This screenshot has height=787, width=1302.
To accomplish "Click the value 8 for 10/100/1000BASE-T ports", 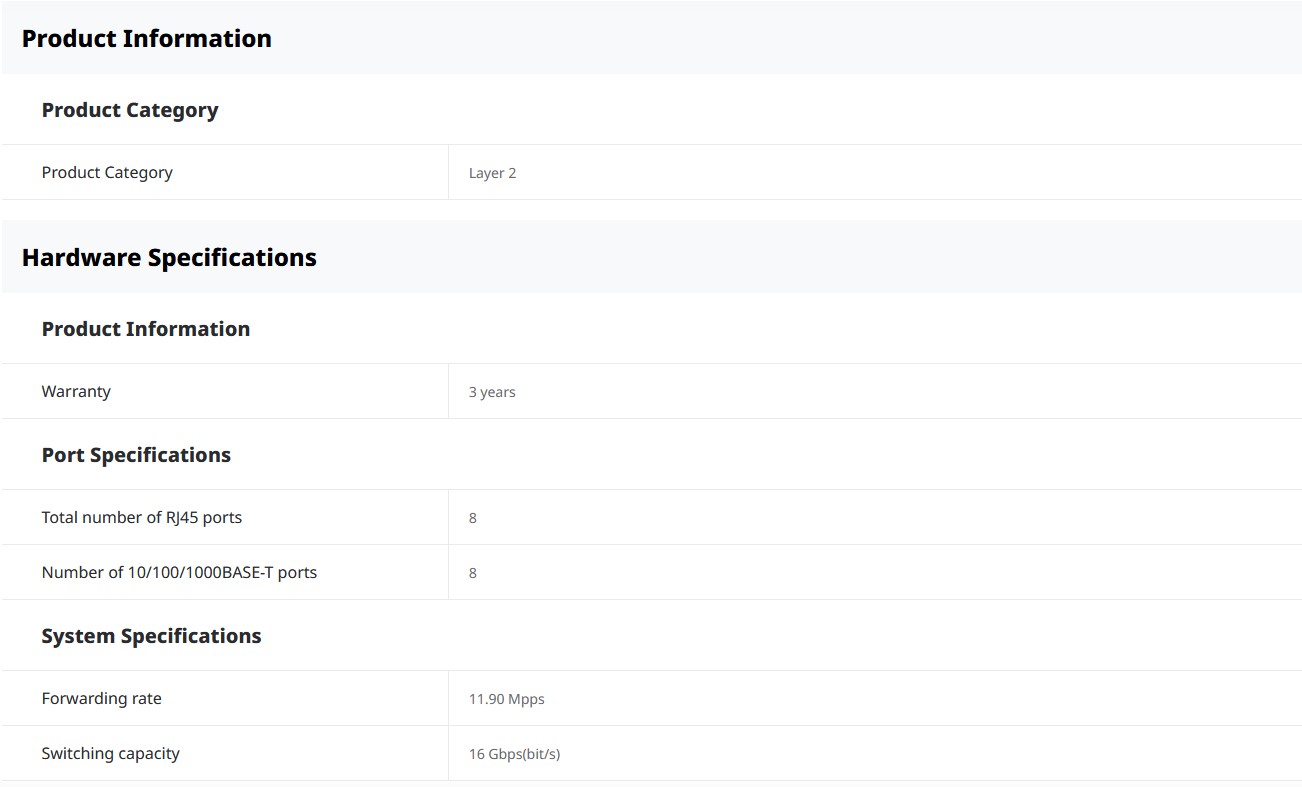I will 473,573.
